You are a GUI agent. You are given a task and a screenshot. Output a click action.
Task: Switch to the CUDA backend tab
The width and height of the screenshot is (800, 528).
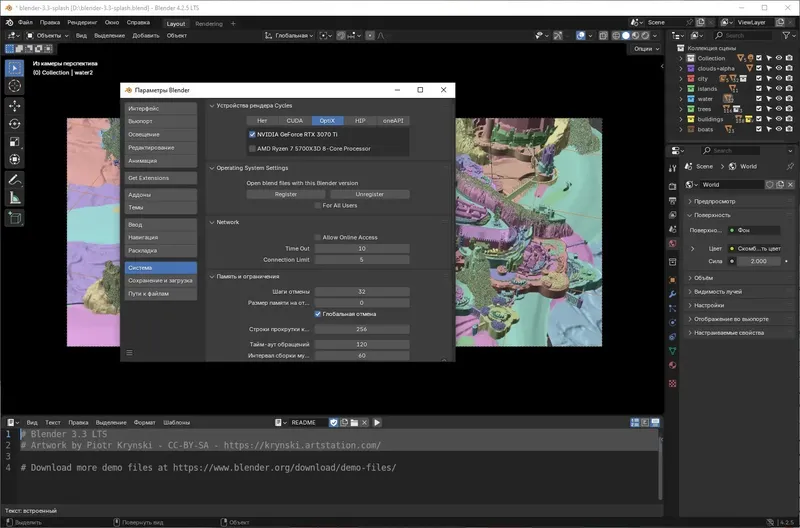point(294,120)
